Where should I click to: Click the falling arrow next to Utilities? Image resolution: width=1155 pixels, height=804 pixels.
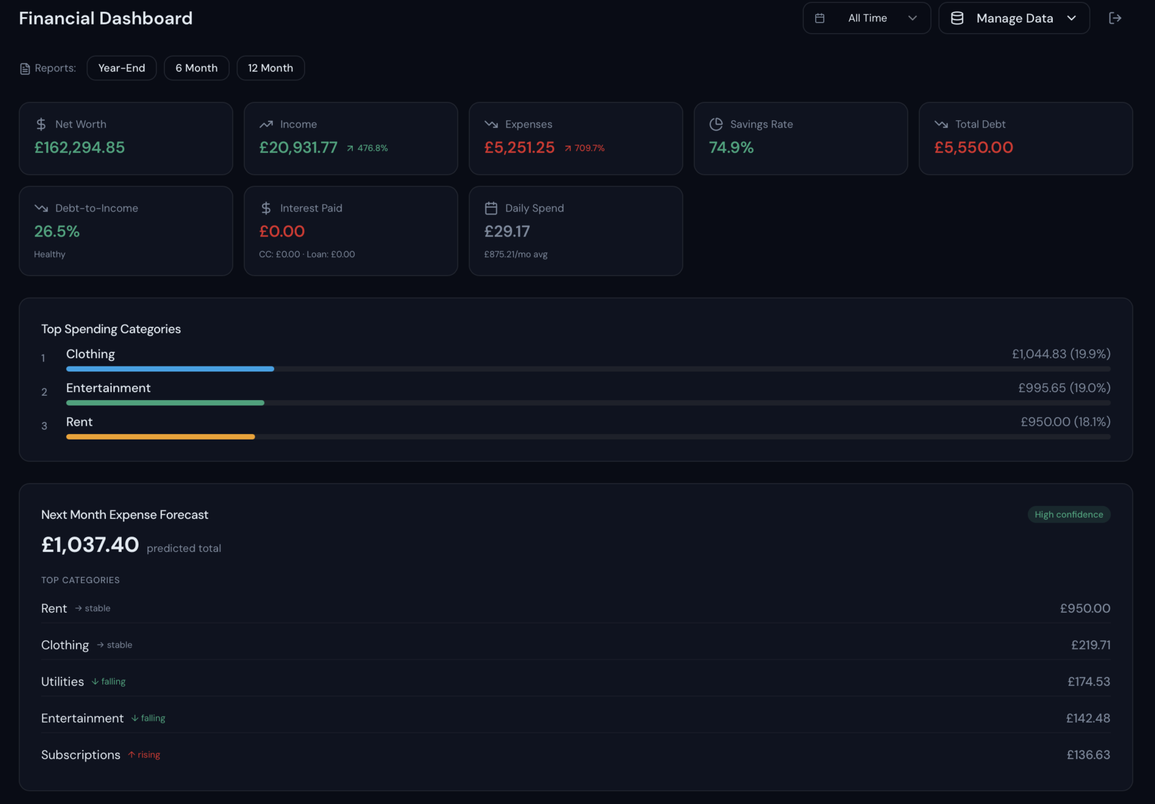pyautogui.click(x=95, y=682)
